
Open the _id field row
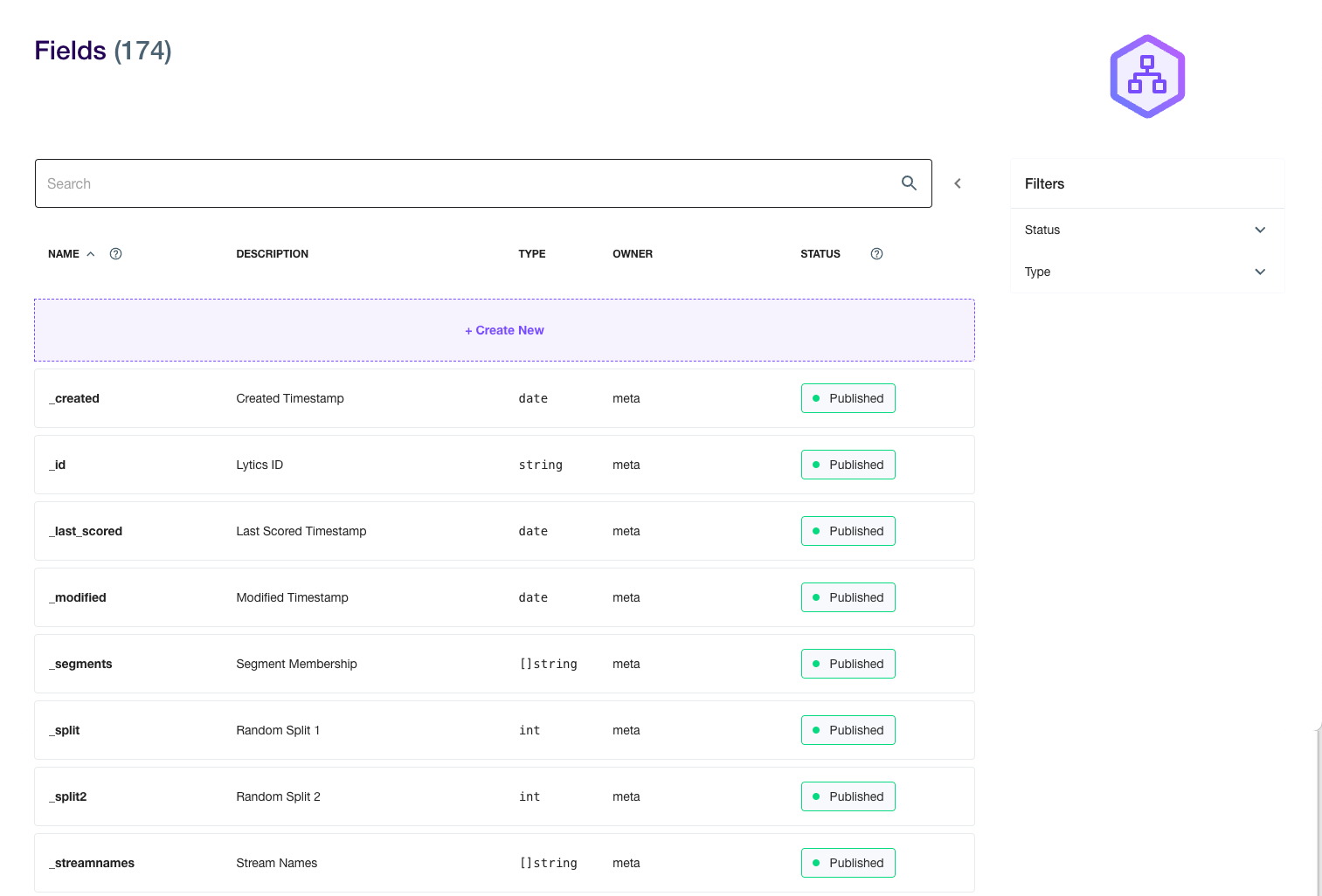504,465
